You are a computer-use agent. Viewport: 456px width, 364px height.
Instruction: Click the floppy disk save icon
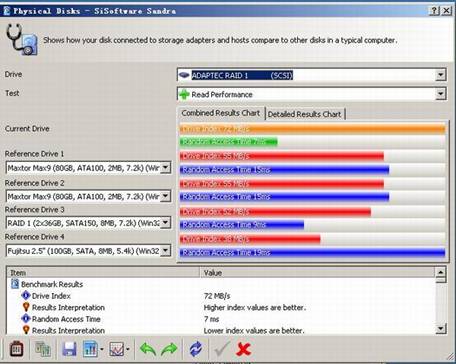click(69, 349)
